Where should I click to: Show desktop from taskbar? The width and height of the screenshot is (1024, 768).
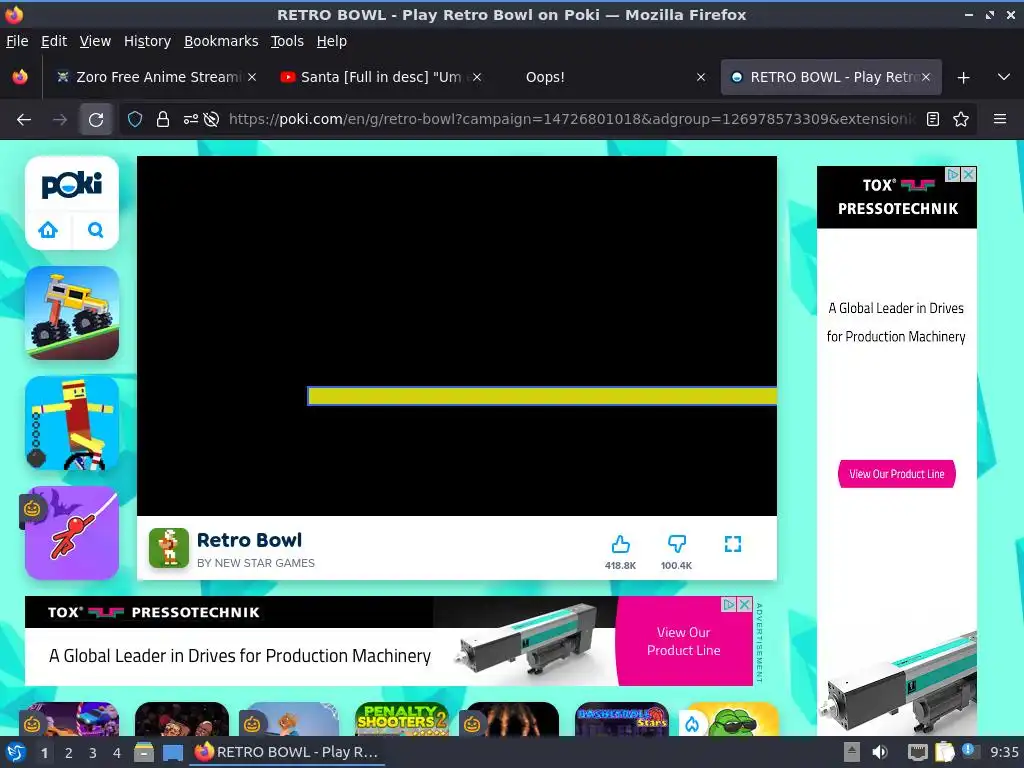pos(173,752)
